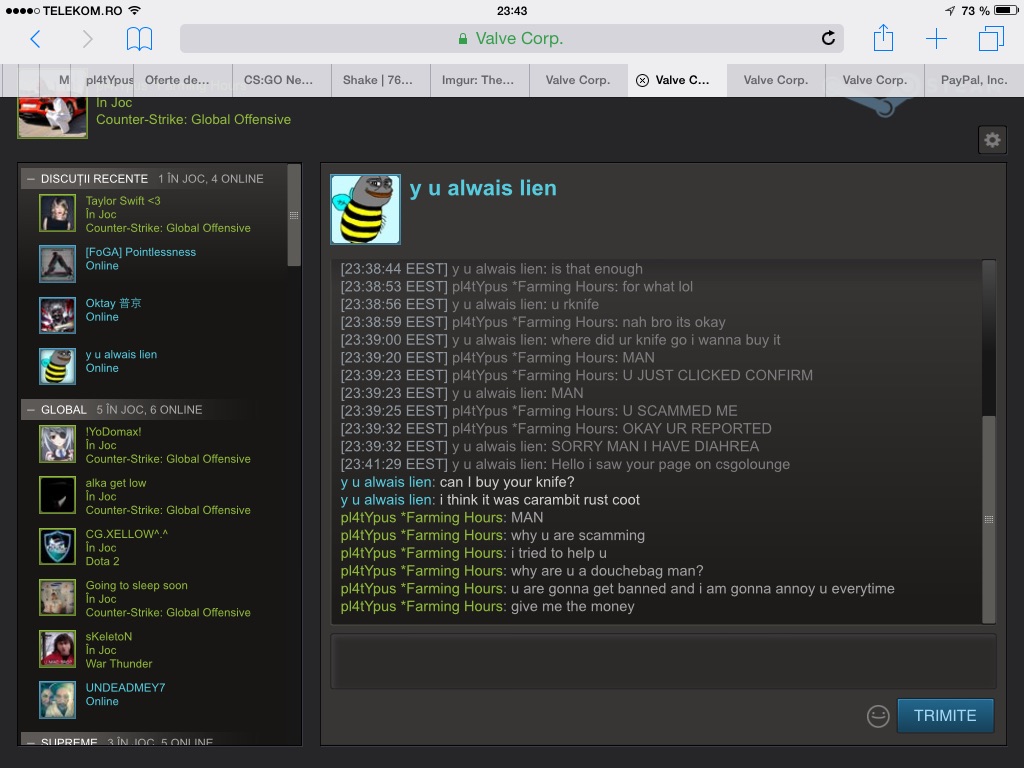This screenshot has width=1024, height=768.
Task: Tap the Valve Corp. address bar
Action: click(x=510, y=39)
